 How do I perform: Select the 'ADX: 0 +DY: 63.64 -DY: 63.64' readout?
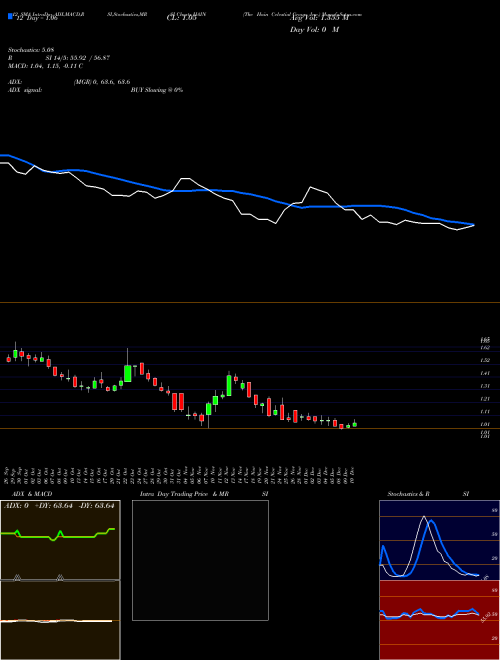click(x=59, y=506)
